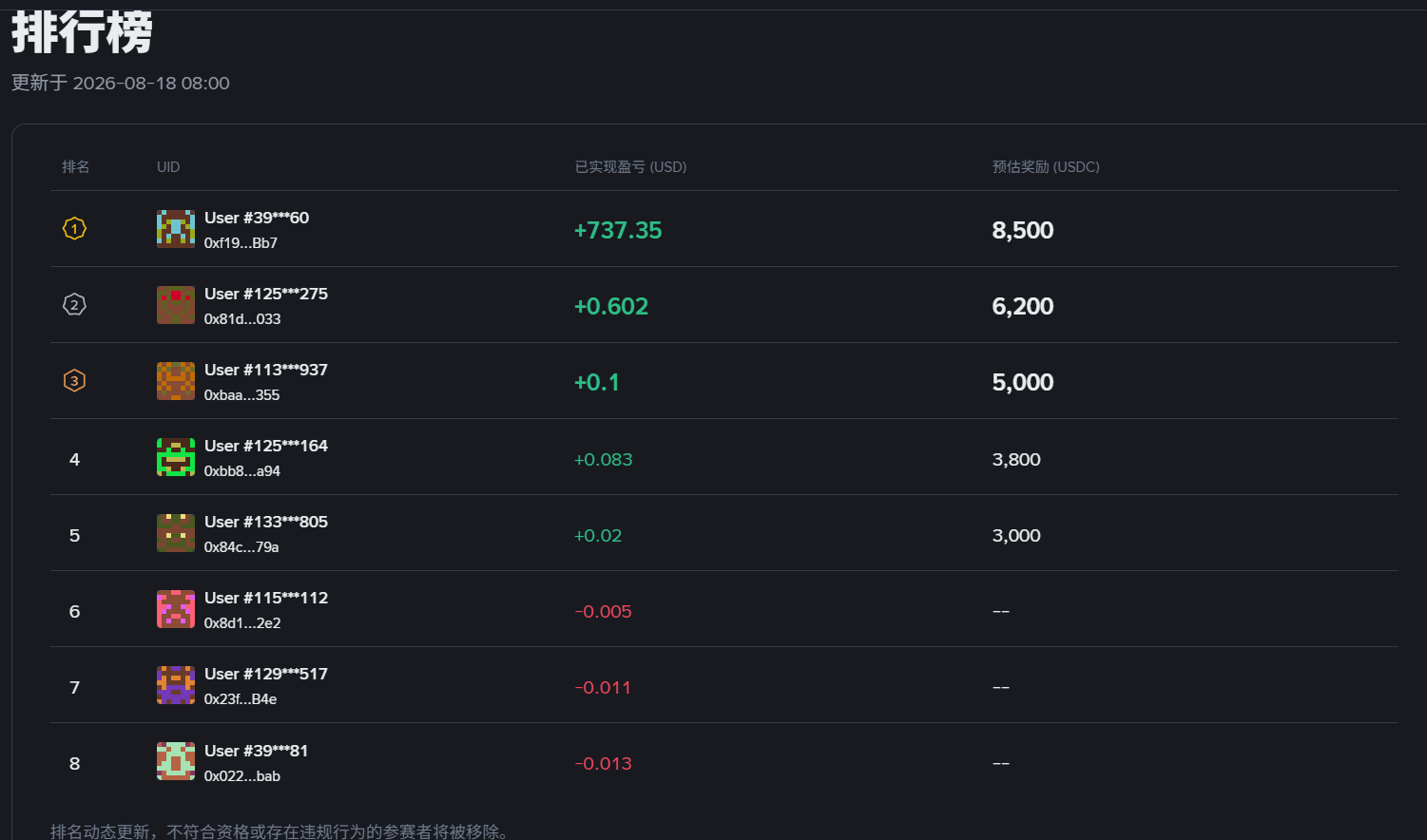Click the 8,500 estimated reward value
1427x840 pixels.
point(1023,230)
